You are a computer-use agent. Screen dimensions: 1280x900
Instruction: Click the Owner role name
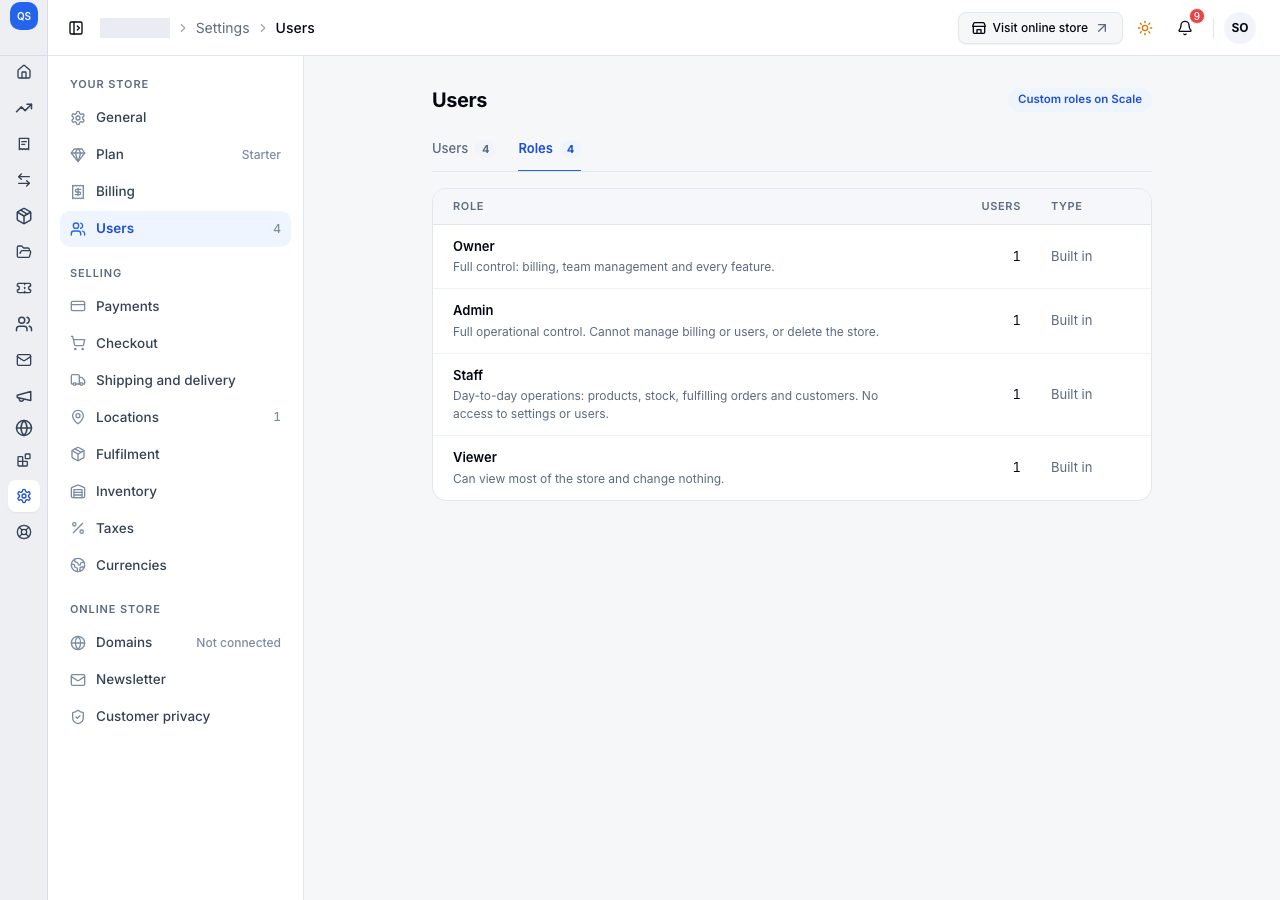tap(474, 246)
